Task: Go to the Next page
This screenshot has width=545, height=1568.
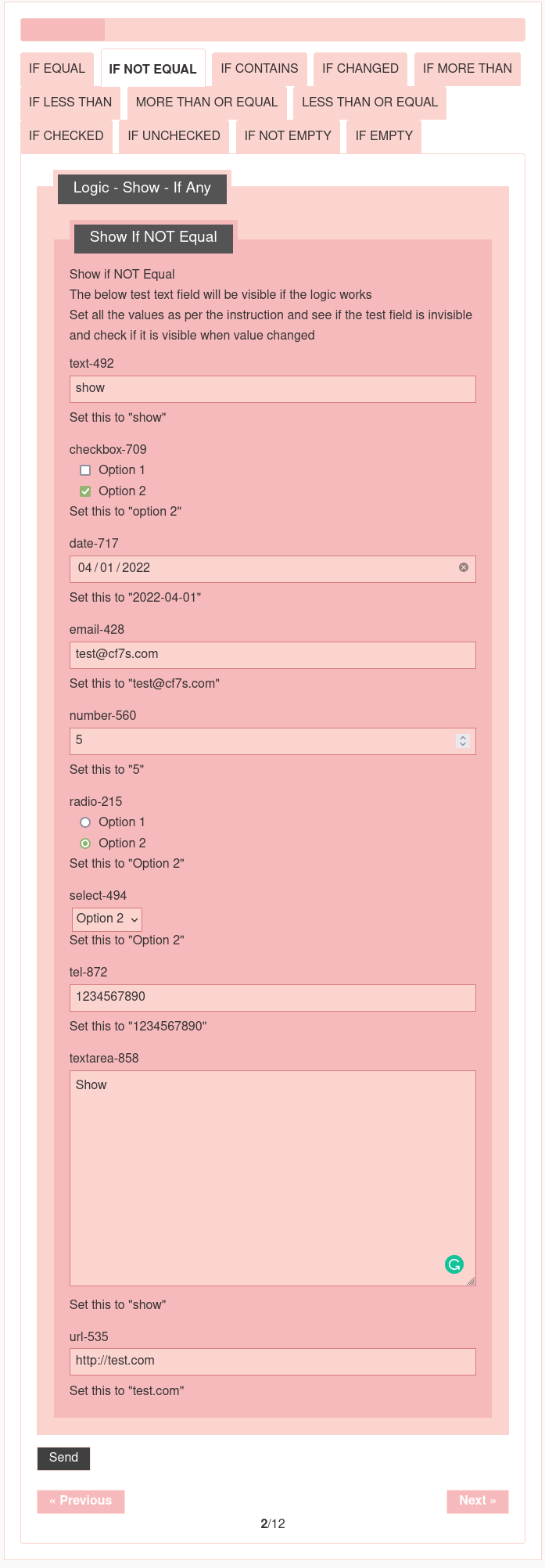Action: coord(477,1501)
